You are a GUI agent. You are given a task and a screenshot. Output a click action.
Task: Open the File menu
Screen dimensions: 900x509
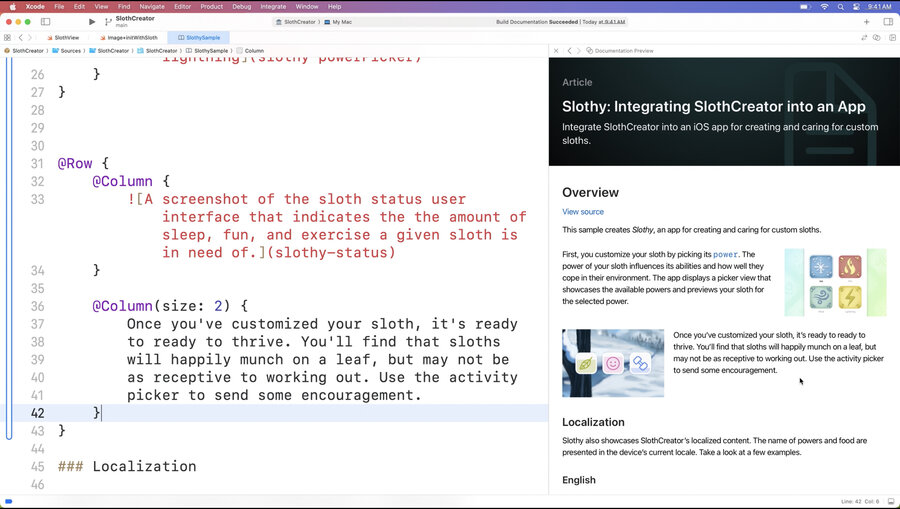coord(59,6)
